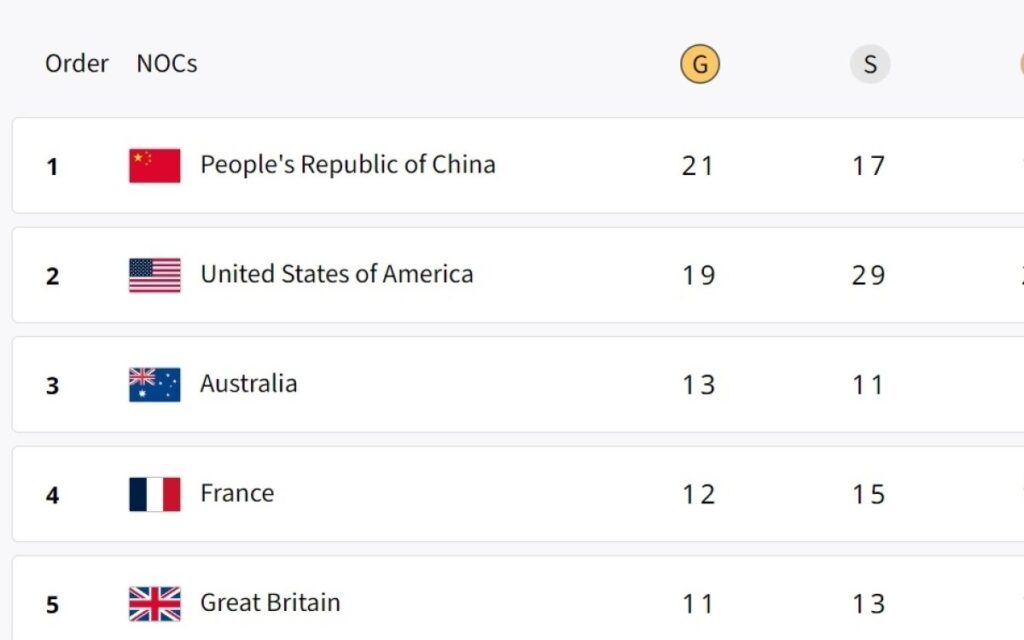Select the Australia country name
The width and height of the screenshot is (1024, 640).
(249, 384)
